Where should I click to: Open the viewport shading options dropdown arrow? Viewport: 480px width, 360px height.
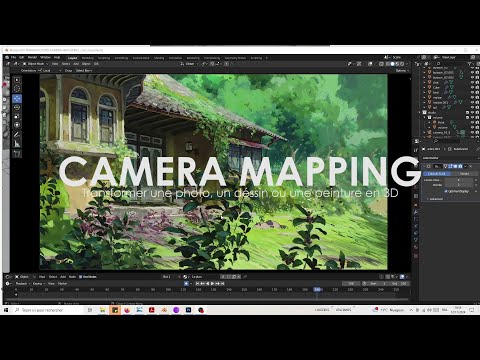click(x=407, y=64)
